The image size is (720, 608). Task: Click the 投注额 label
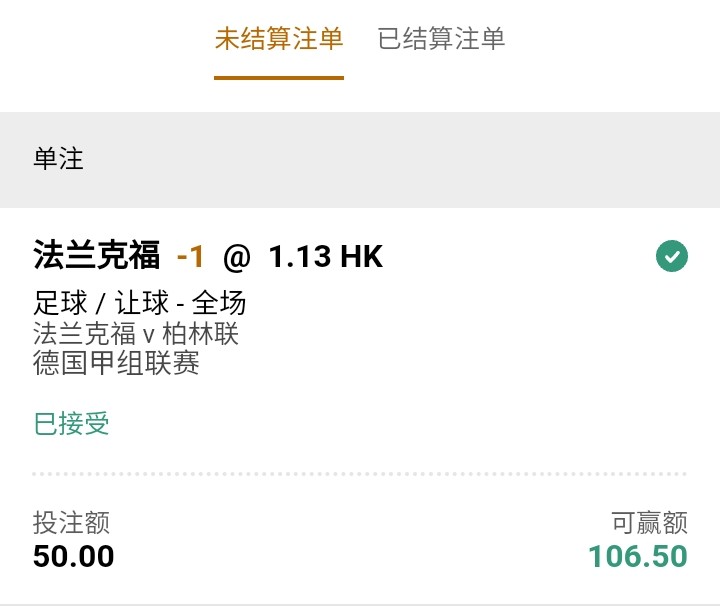[71, 522]
